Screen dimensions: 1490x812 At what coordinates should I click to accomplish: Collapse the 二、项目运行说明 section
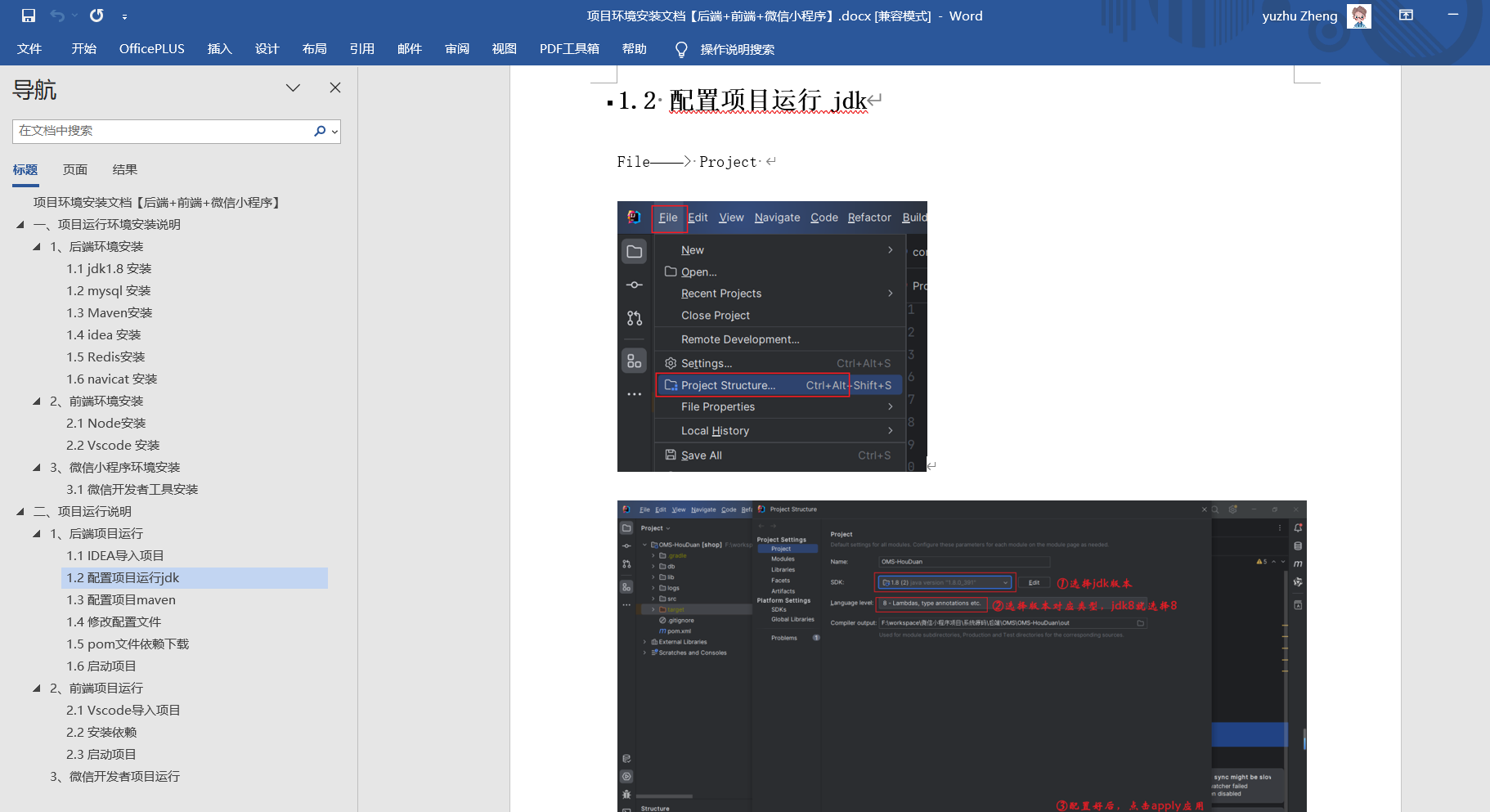click(20, 511)
